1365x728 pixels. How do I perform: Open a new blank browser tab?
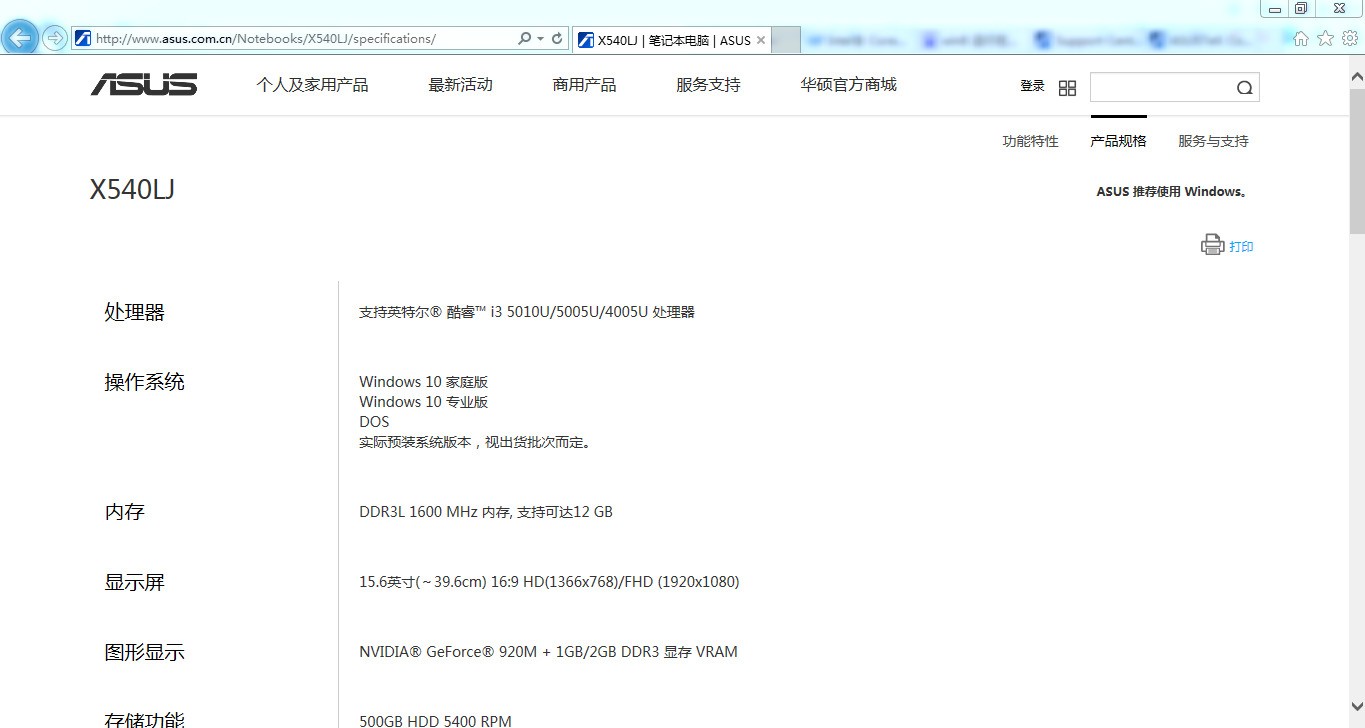(786, 40)
